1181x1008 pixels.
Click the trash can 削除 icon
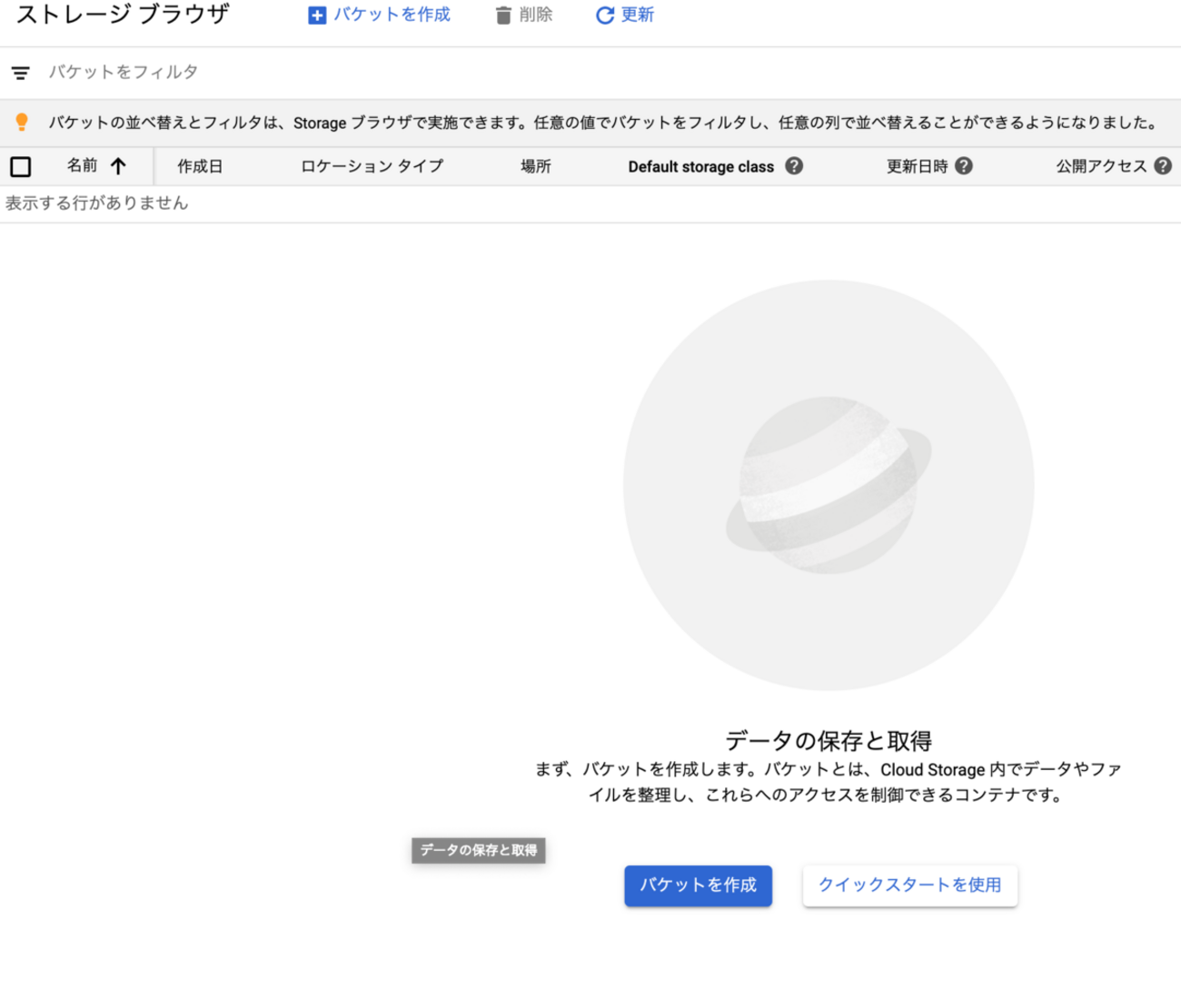click(503, 15)
